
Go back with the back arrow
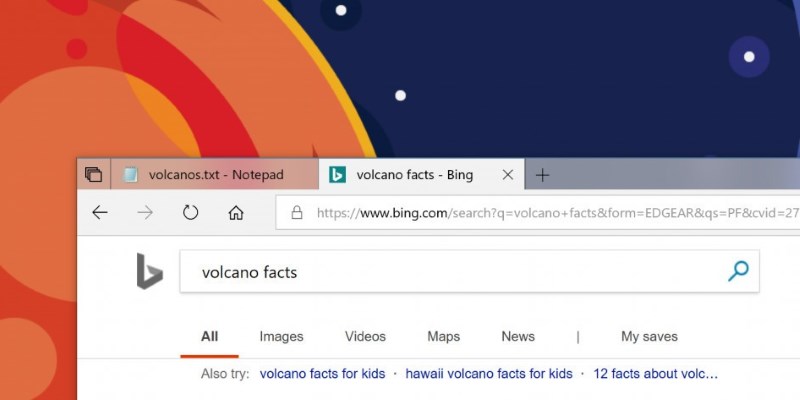pos(99,212)
